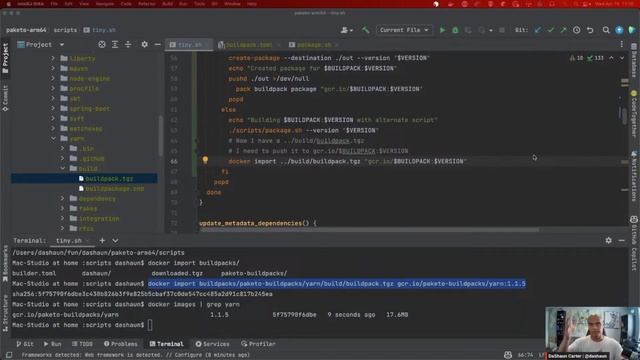Expand the dependency folder

point(63,199)
